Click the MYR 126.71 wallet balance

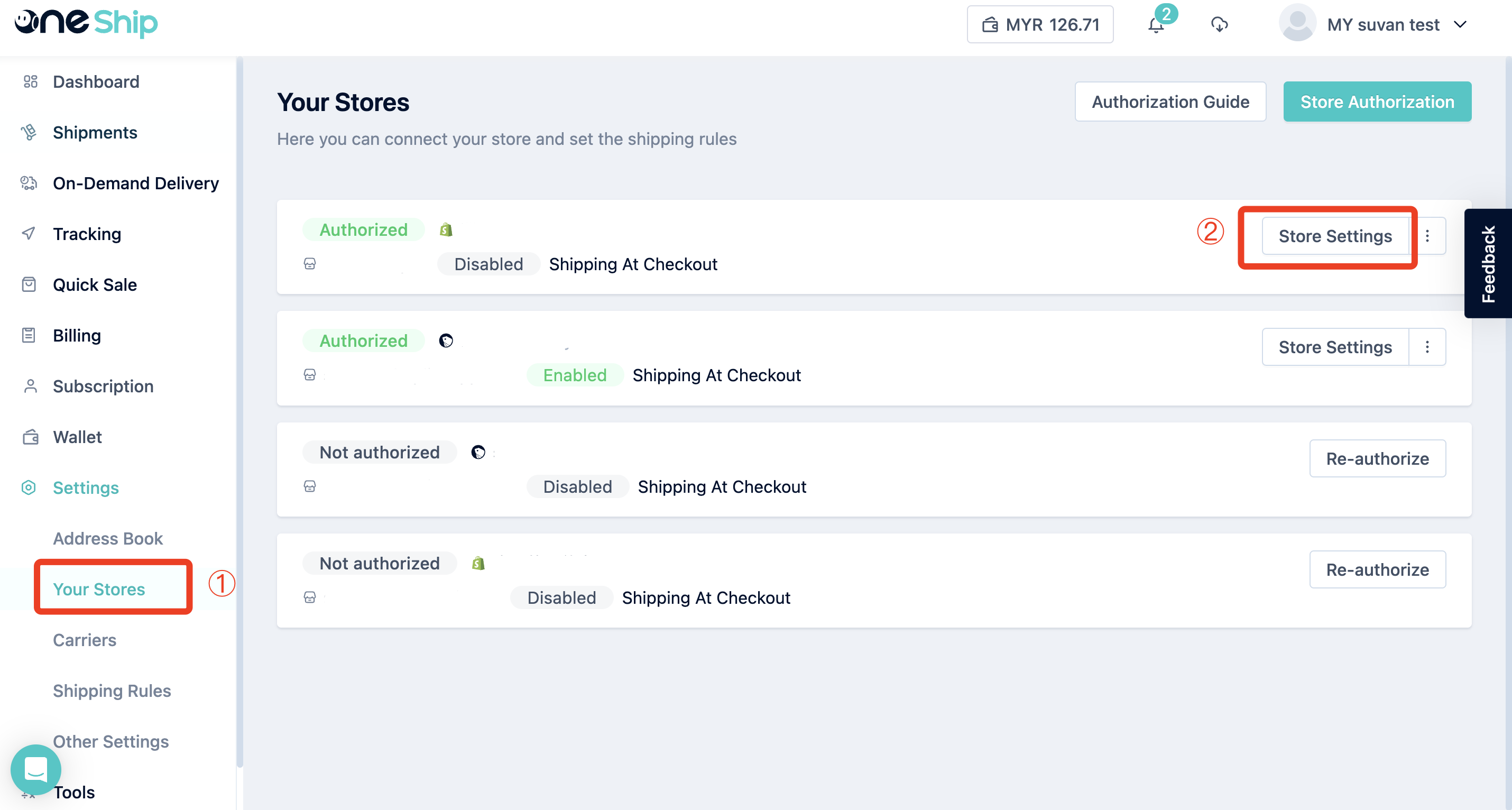coord(1040,25)
